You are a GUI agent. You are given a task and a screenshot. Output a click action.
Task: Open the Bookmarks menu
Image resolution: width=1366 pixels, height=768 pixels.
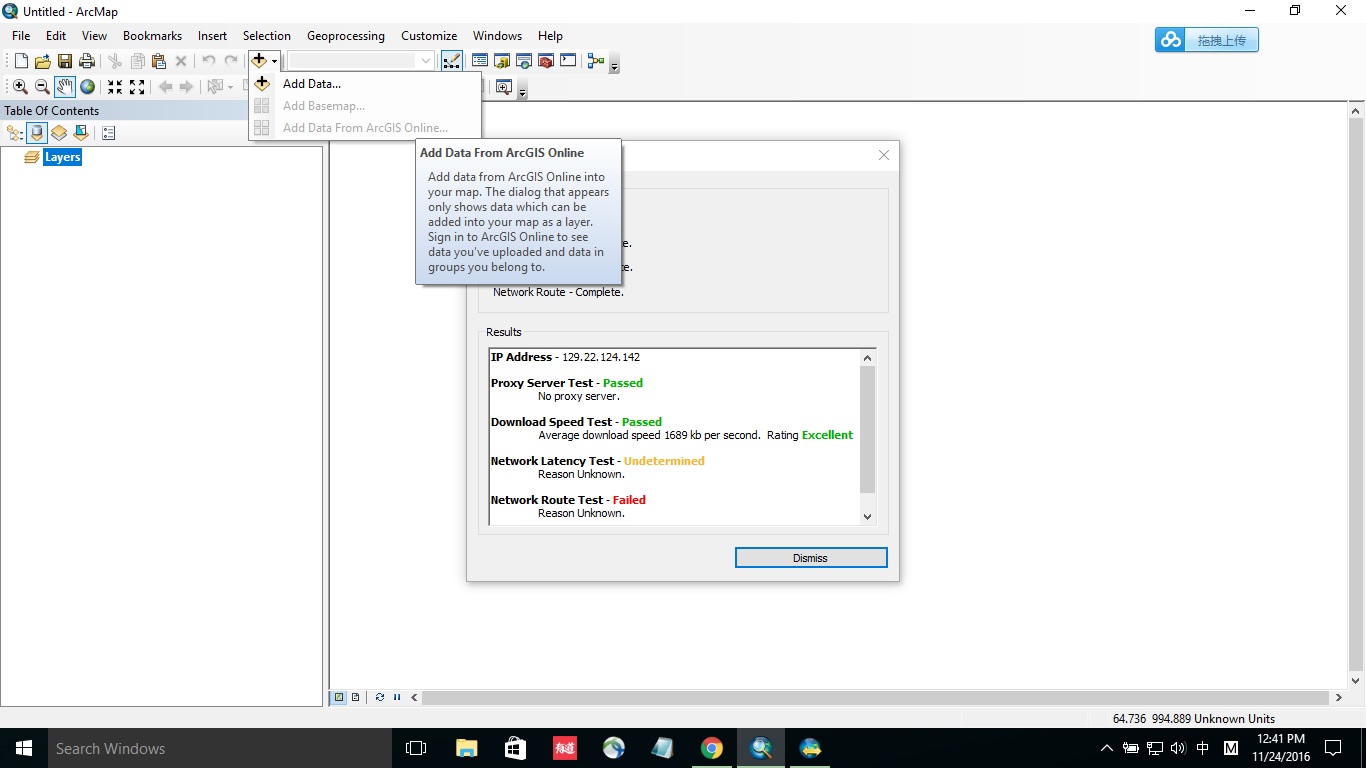pos(152,36)
